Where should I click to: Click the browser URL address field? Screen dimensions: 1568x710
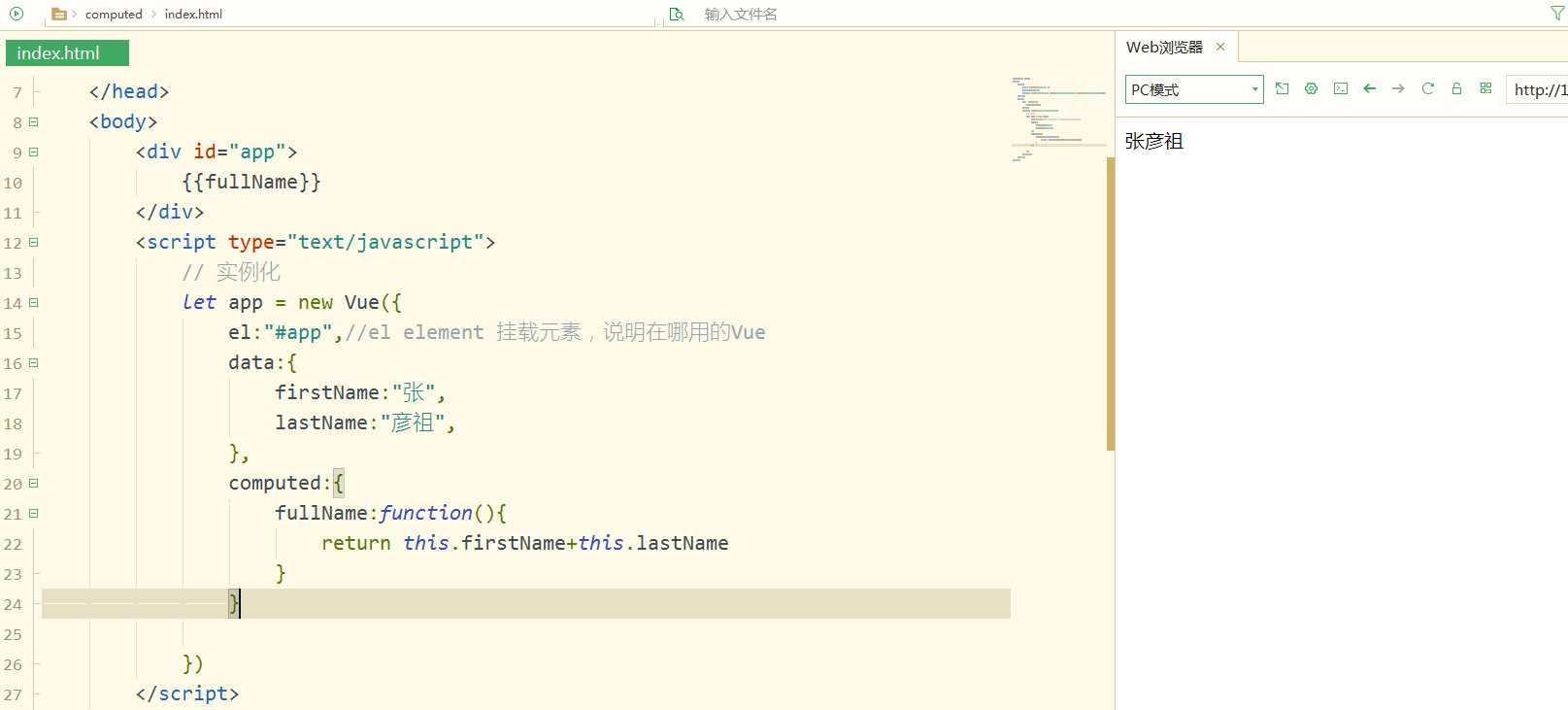point(1537,89)
